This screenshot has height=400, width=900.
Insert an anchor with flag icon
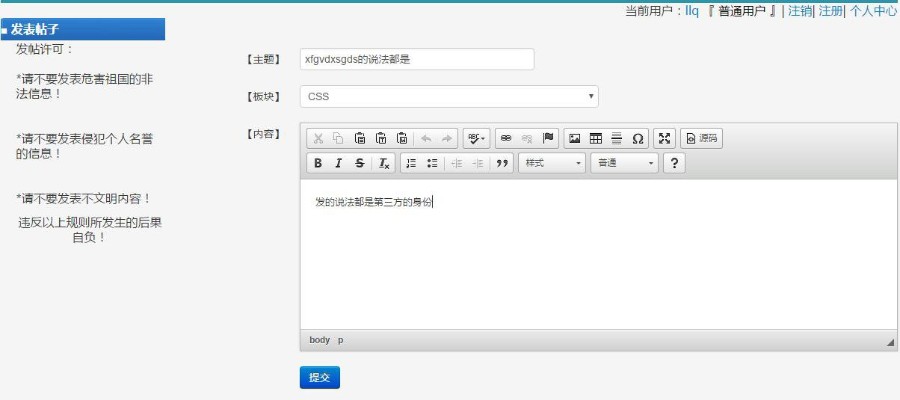[x=548, y=138]
